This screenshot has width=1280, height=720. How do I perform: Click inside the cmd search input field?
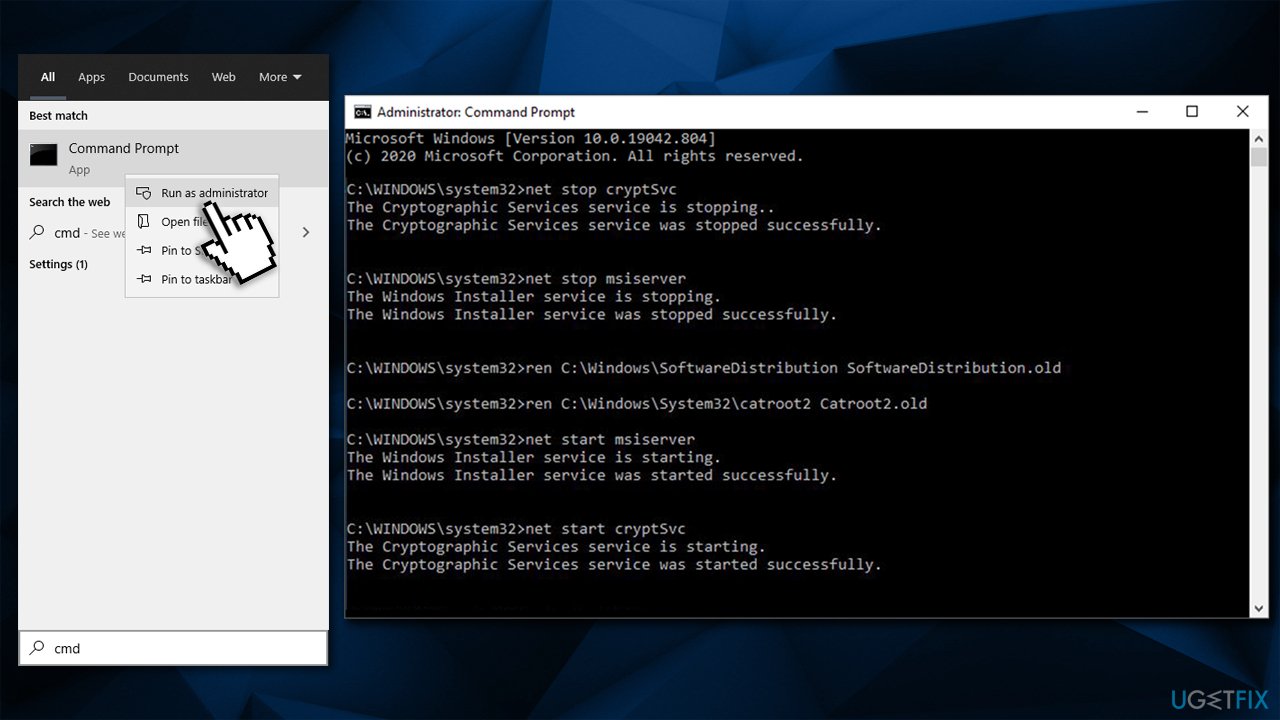point(173,648)
